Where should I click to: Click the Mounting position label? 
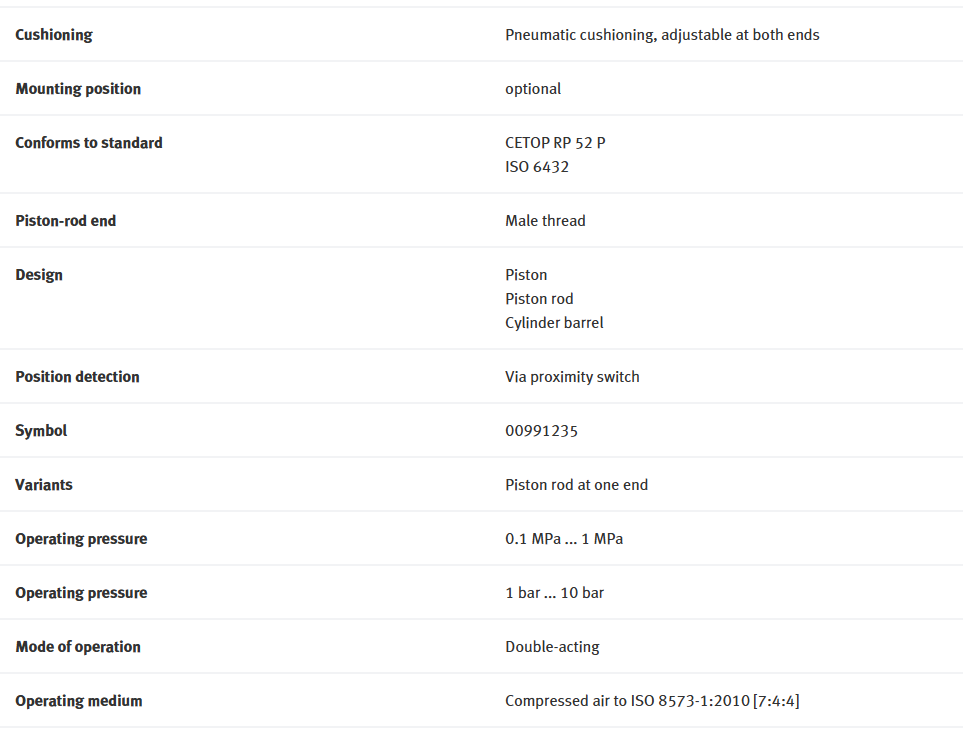pyautogui.click(x=78, y=89)
